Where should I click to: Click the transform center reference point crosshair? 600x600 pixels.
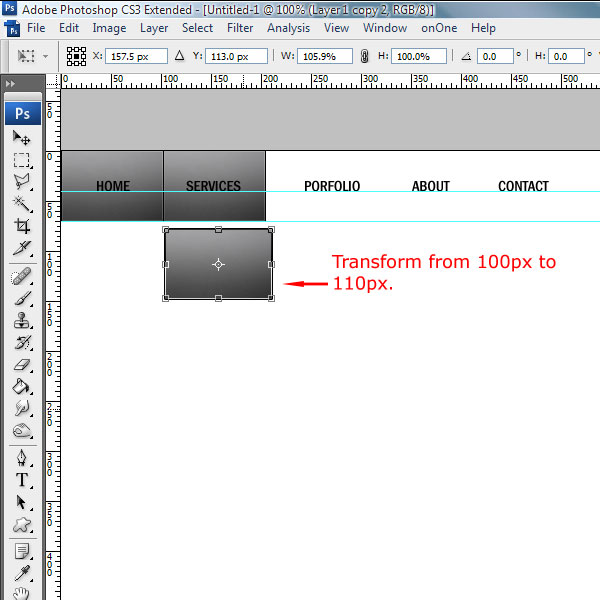[x=218, y=264]
